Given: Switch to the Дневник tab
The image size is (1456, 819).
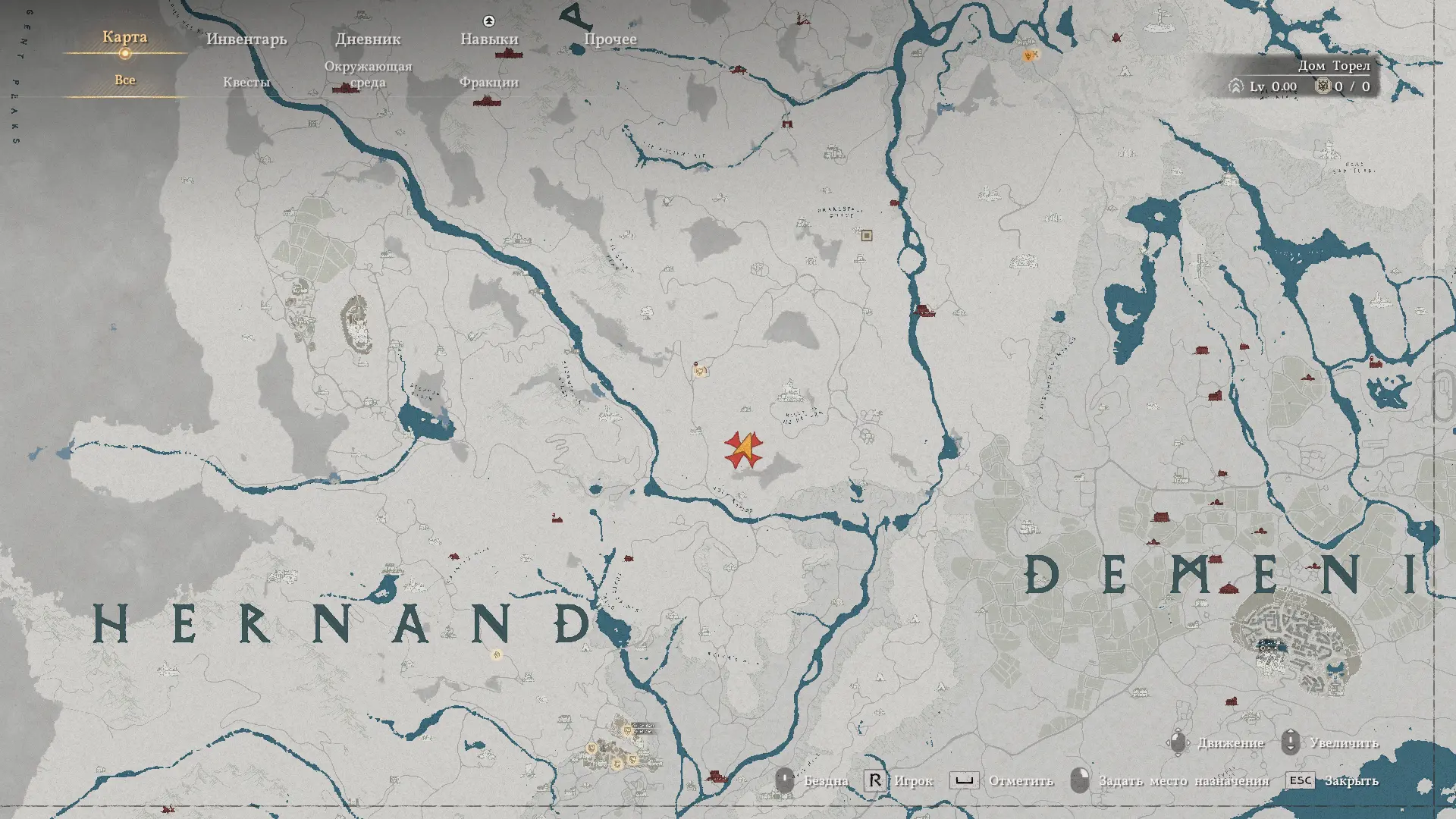Looking at the screenshot, I should (x=368, y=39).
